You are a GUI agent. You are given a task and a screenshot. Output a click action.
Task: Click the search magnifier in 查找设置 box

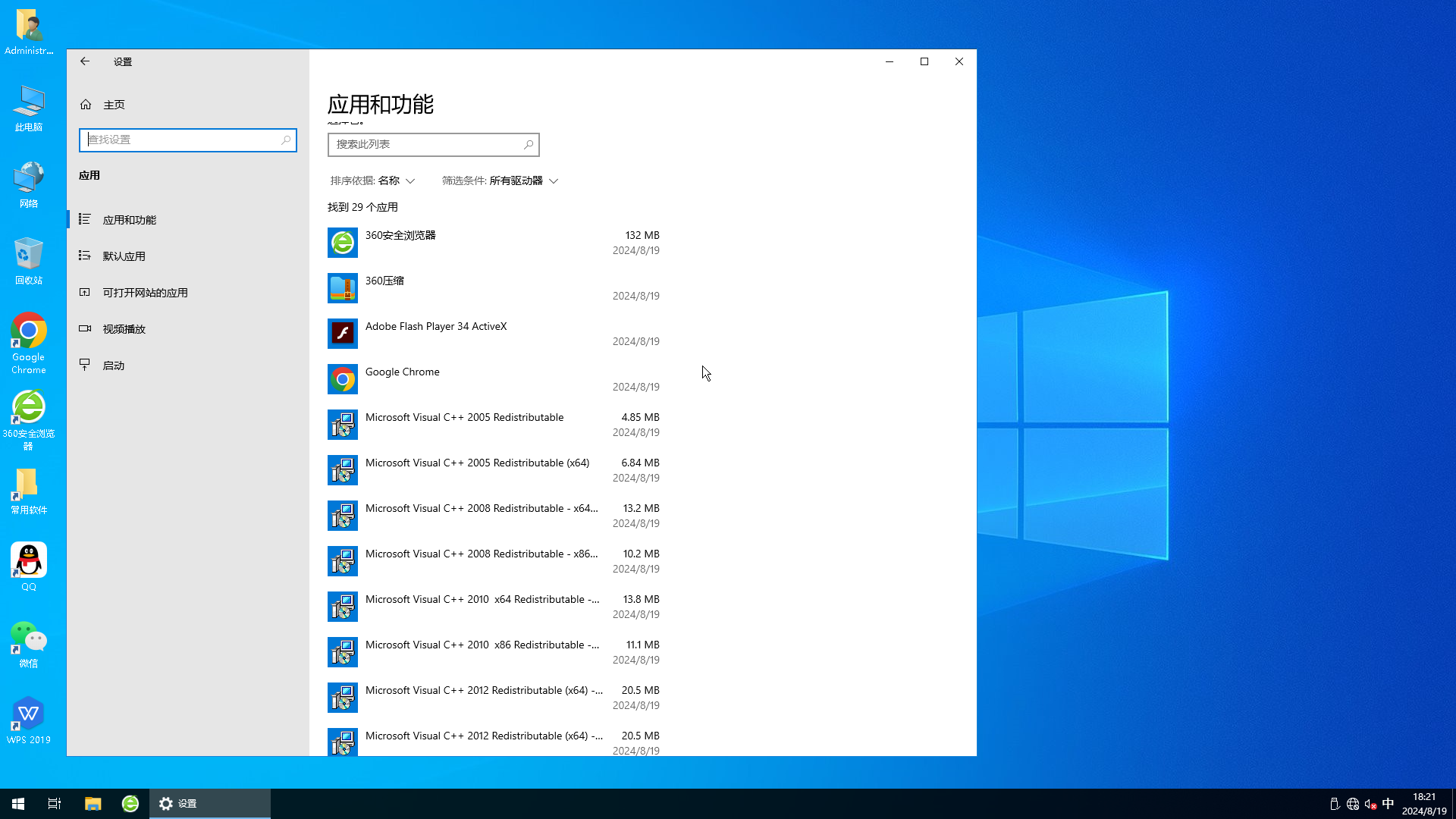[286, 140]
